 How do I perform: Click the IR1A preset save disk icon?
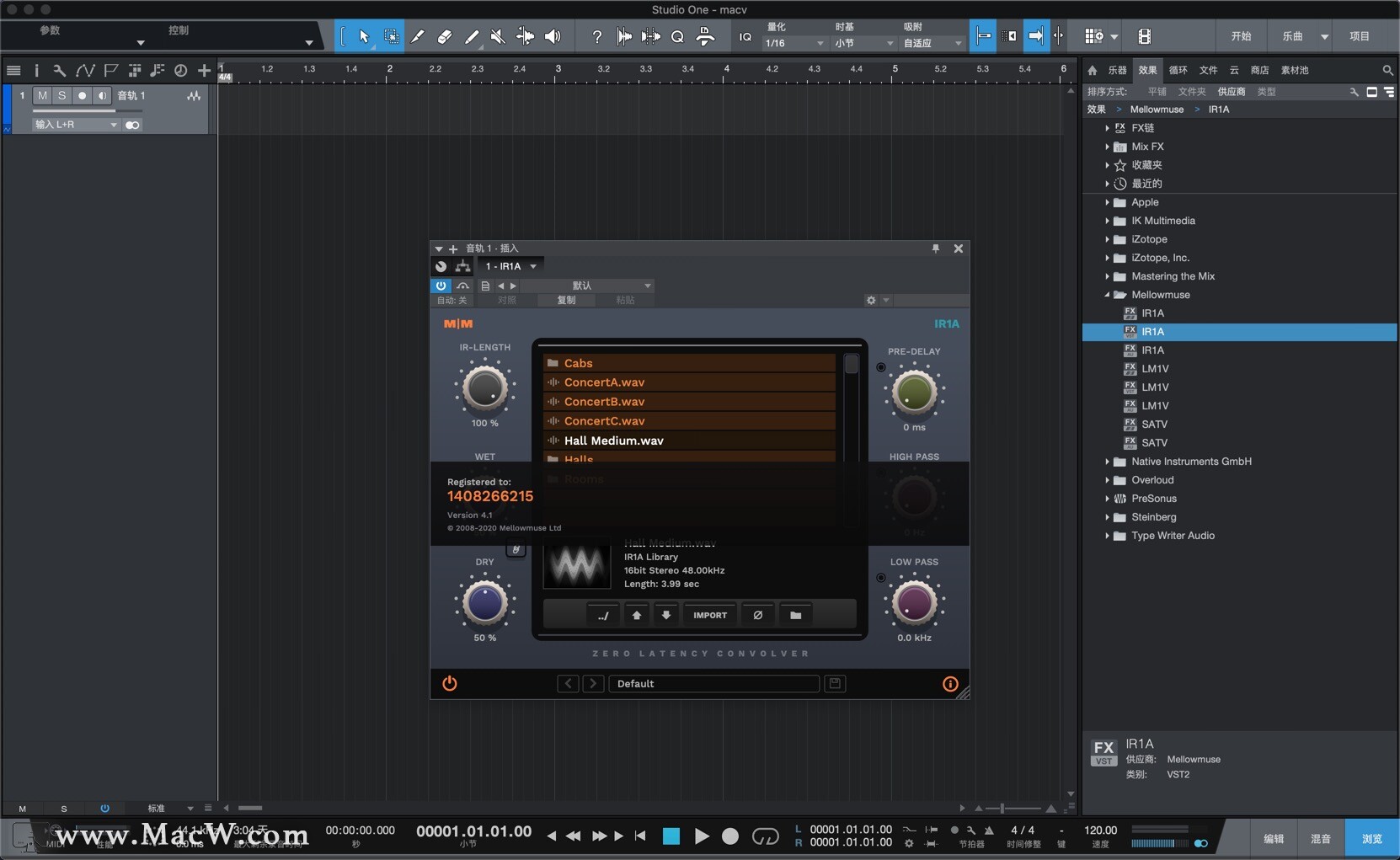click(835, 683)
